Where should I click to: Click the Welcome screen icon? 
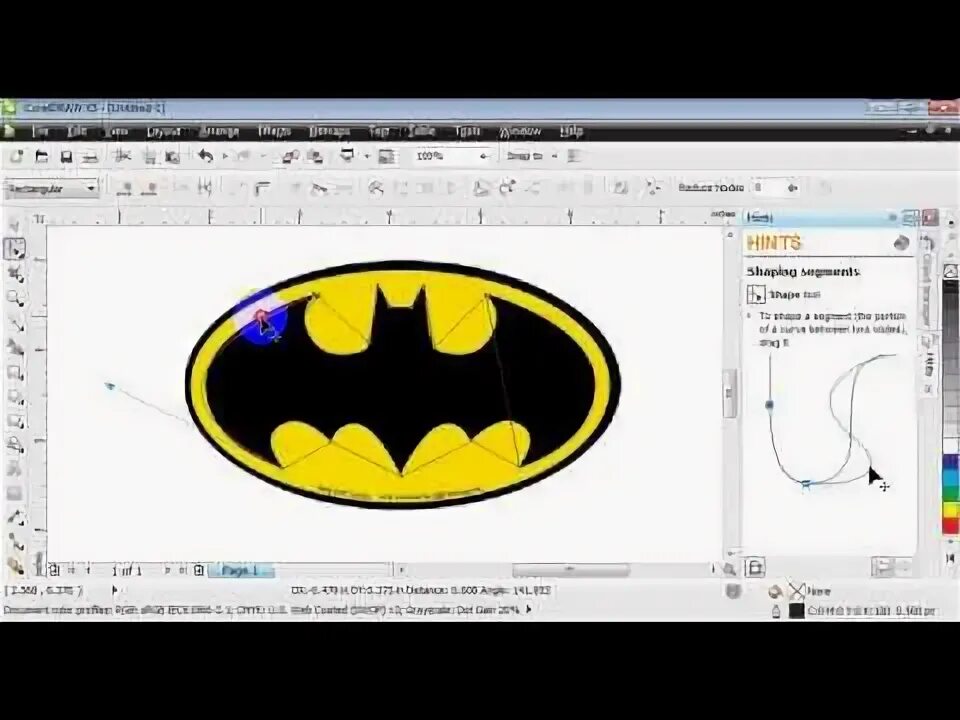tap(387, 157)
